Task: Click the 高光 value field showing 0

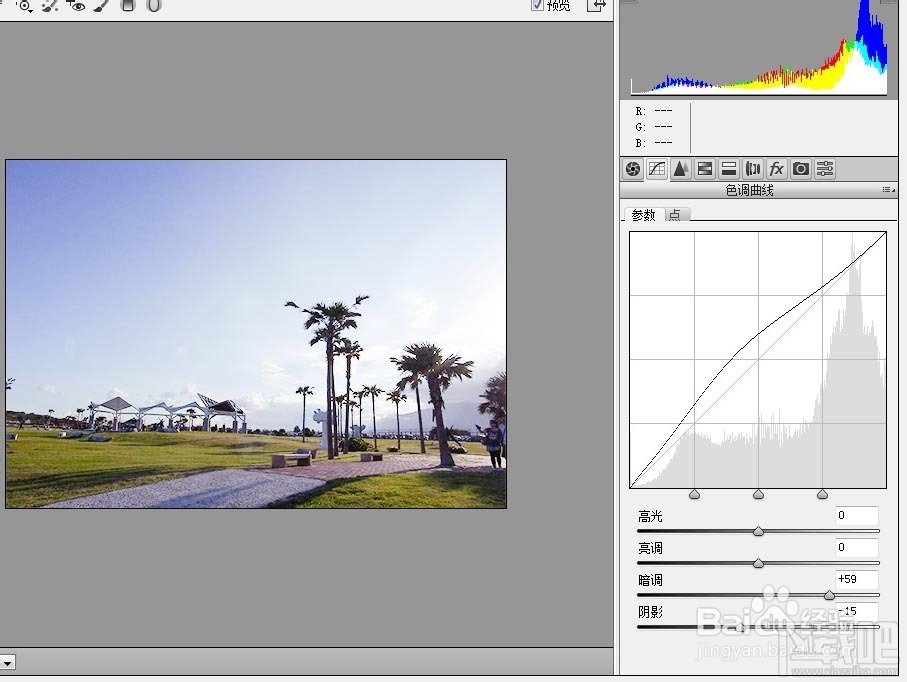Action: pos(855,515)
